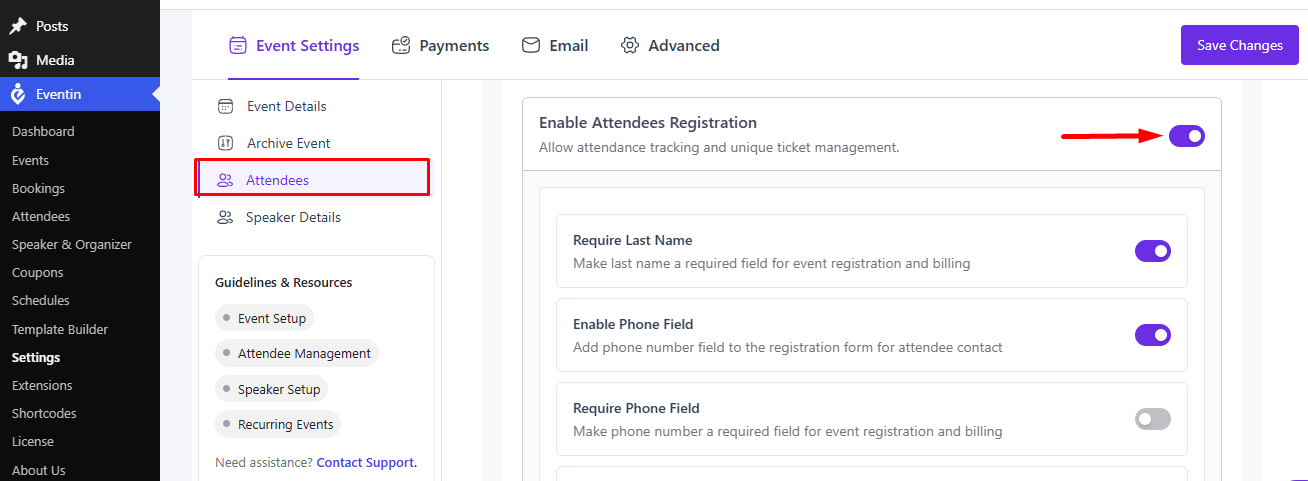Enable the Require Phone Field toggle
The width and height of the screenshot is (1308, 481).
1153,419
